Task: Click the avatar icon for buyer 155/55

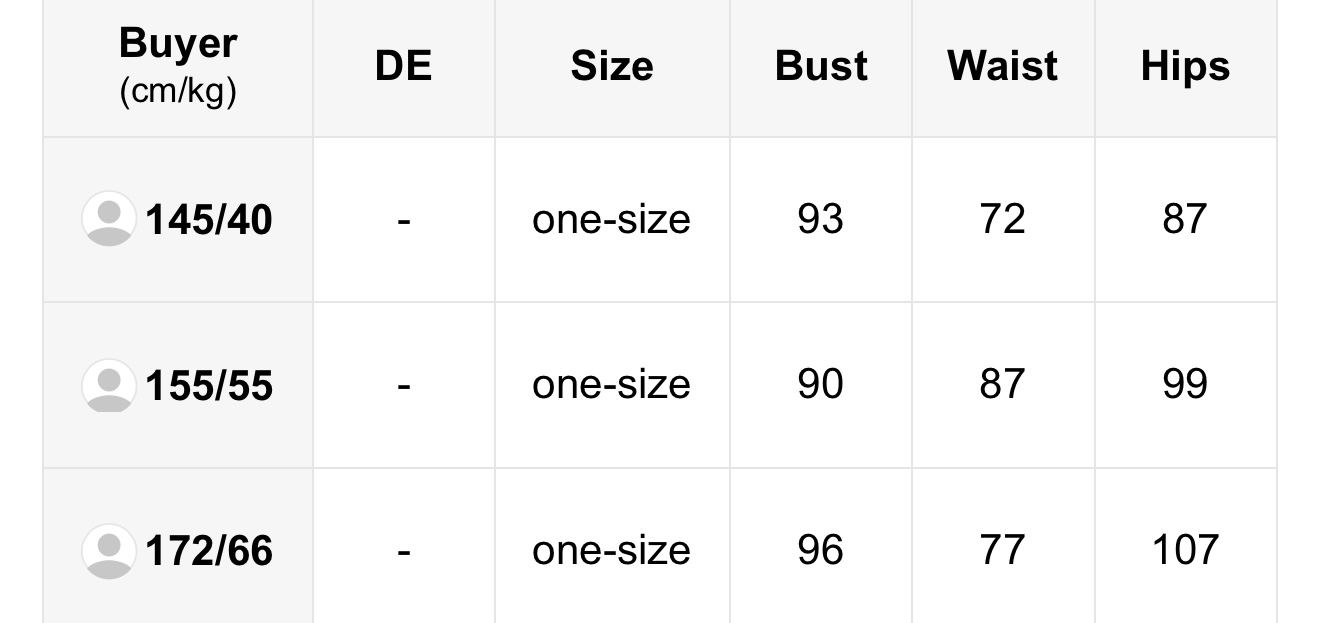Action: pyautogui.click(x=108, y=385)
